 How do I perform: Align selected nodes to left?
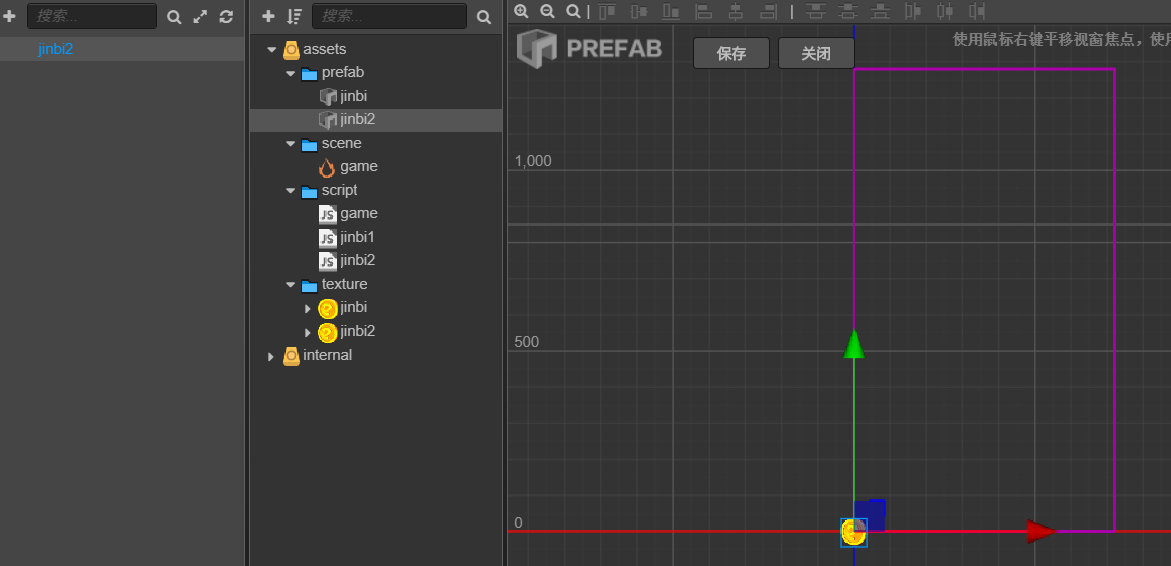point(703,11)
